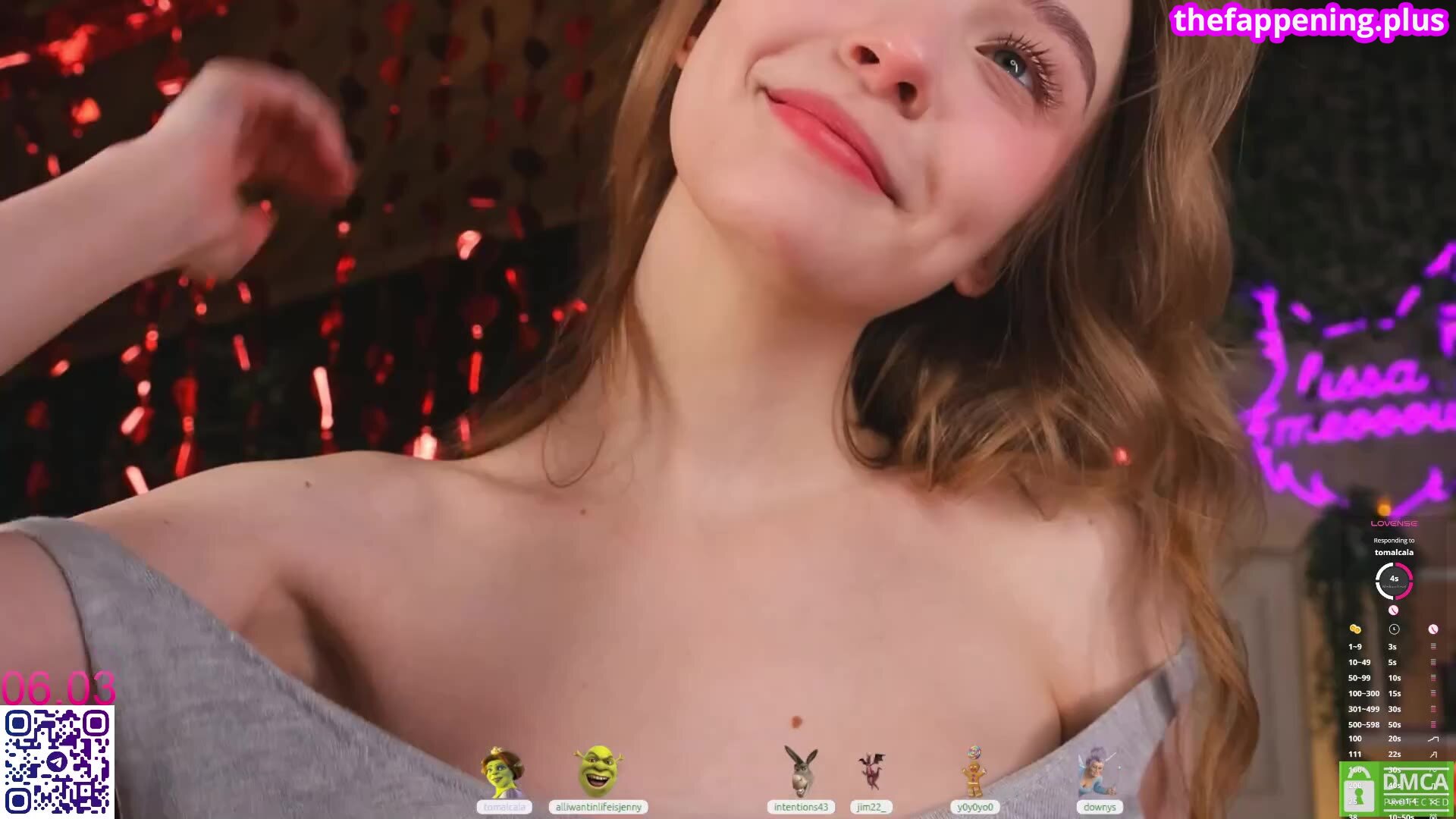Click the QR code thumbnail

[x=58, y=761]
